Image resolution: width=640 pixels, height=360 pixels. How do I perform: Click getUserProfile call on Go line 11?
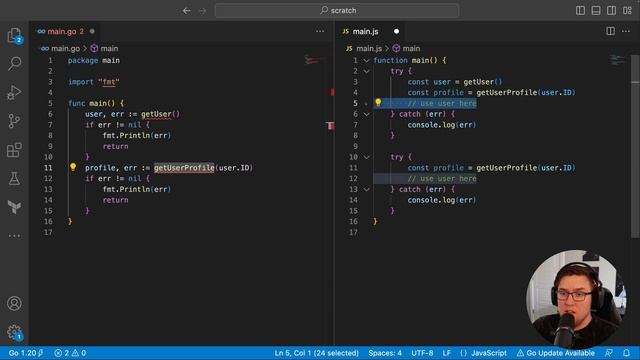pos(184,168)
